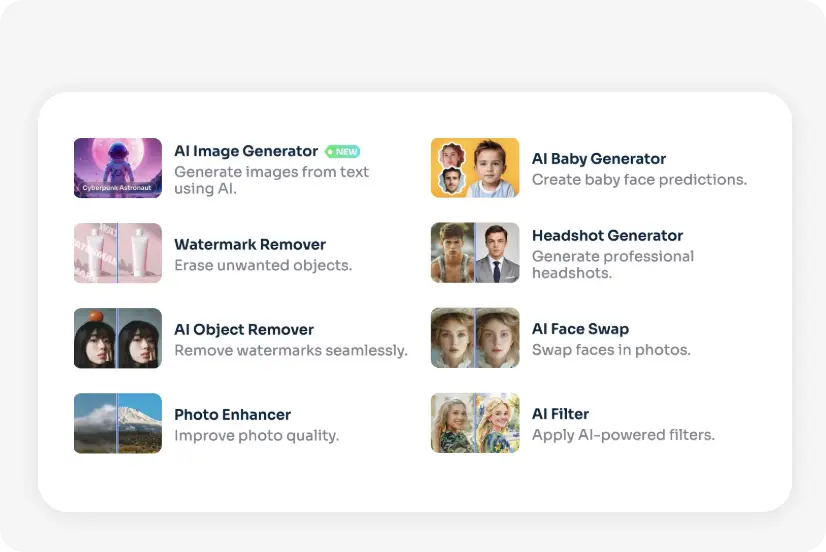The image size is (826, 552).
Task: Click the AI Filter cartoon thumbnail
Action: pyautogui.click(x=475, y=423)
